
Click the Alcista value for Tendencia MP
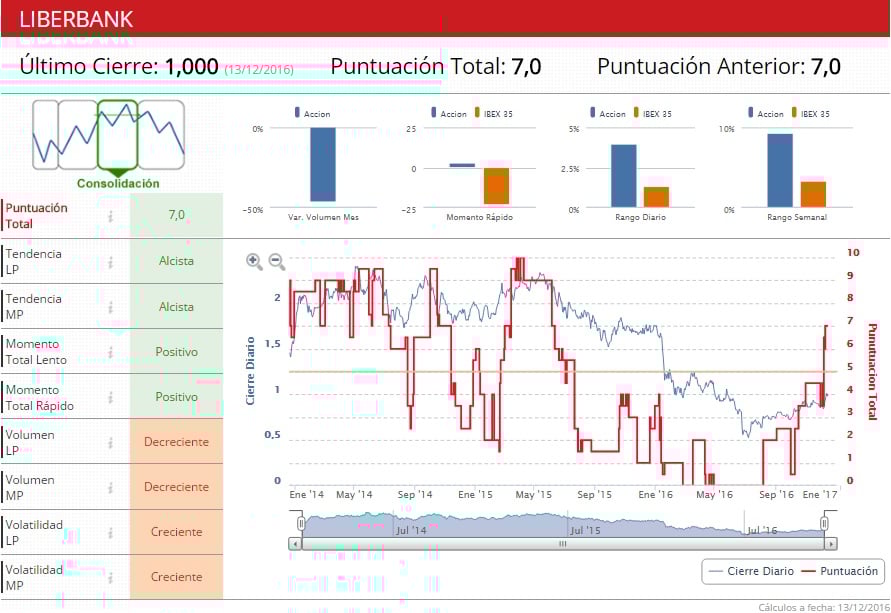tap(176, 307)
